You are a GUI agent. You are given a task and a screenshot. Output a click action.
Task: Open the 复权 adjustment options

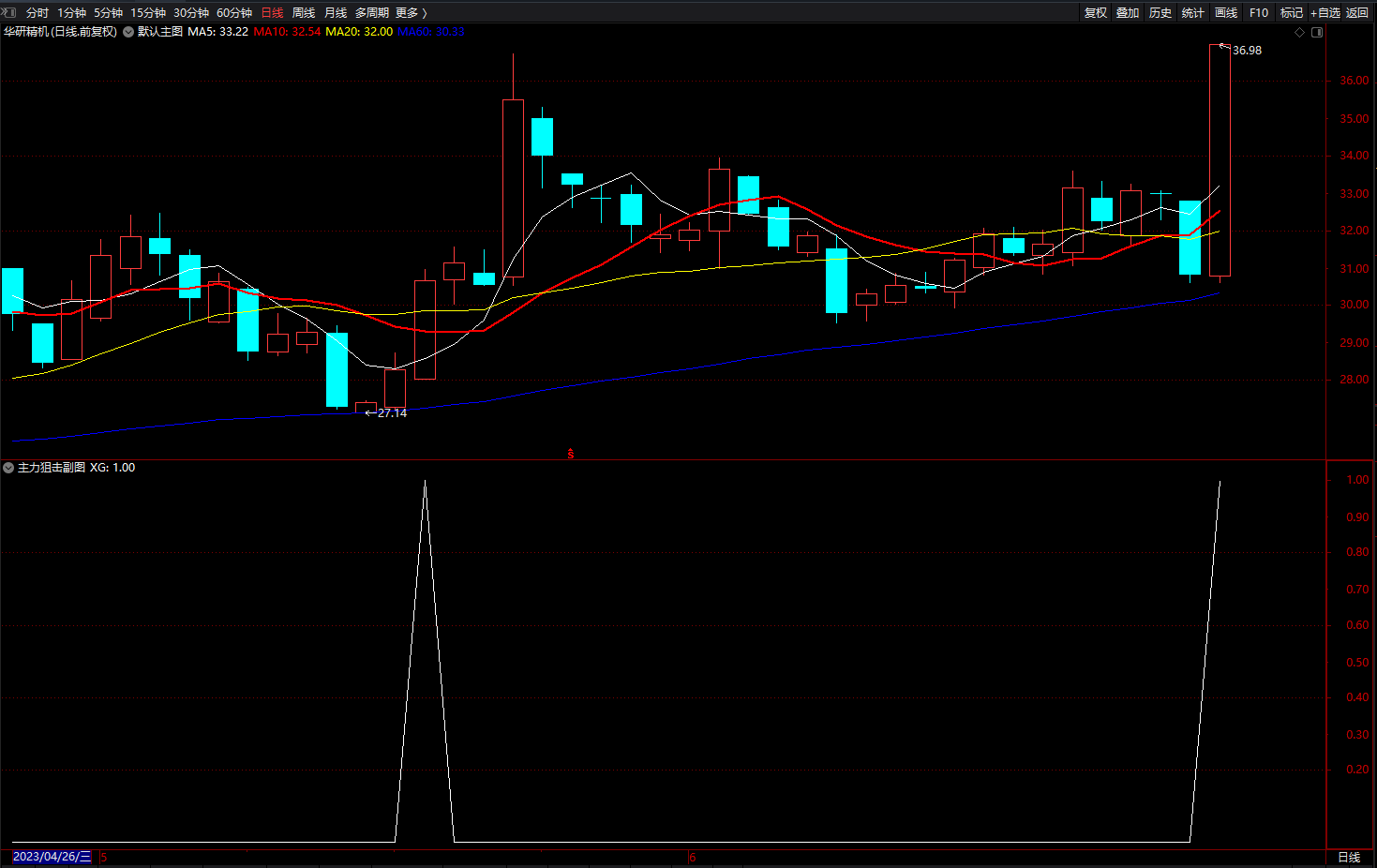click(x=1096, y=12)
